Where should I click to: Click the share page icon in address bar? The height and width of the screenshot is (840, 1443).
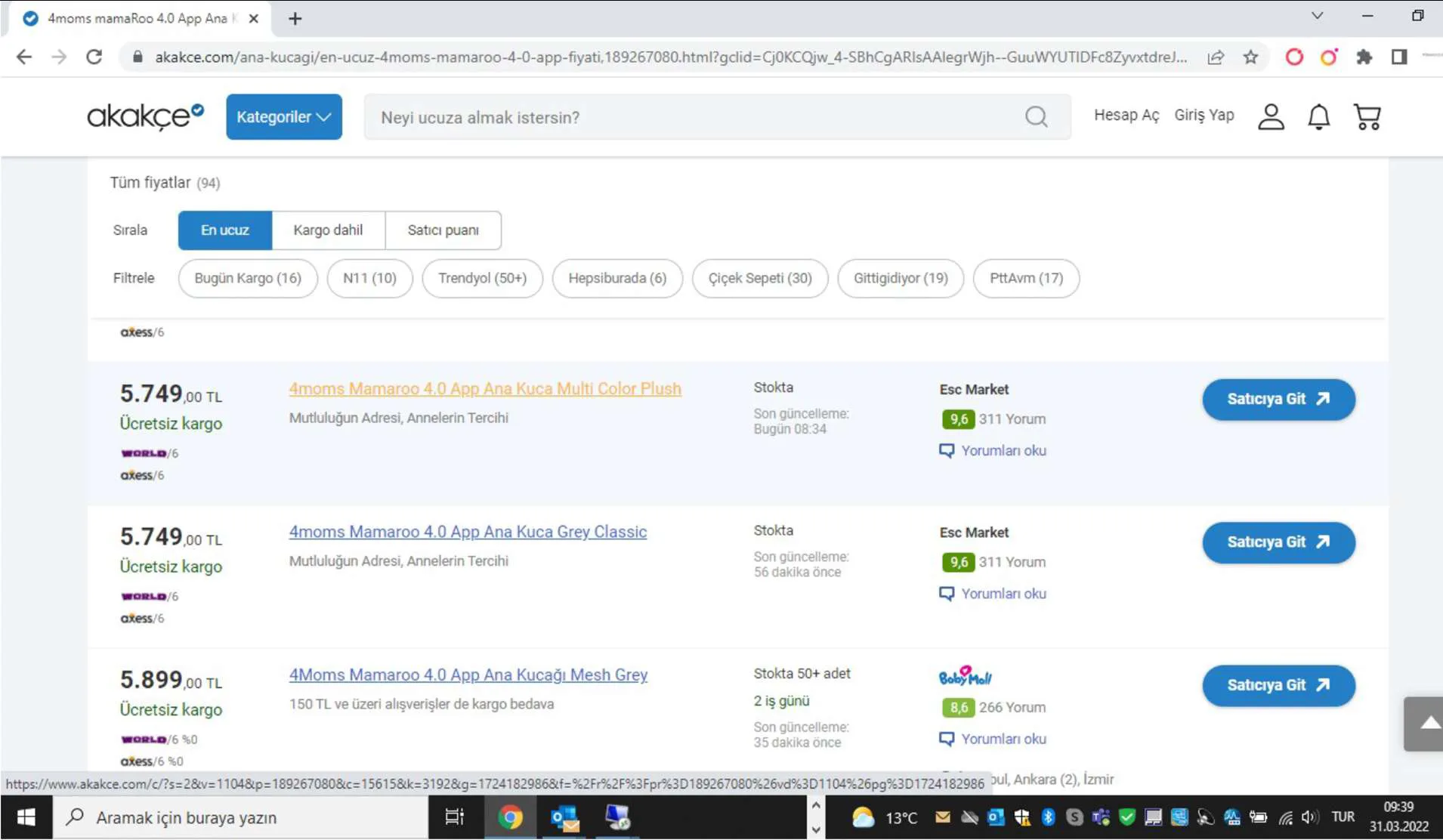[1216, 57]
